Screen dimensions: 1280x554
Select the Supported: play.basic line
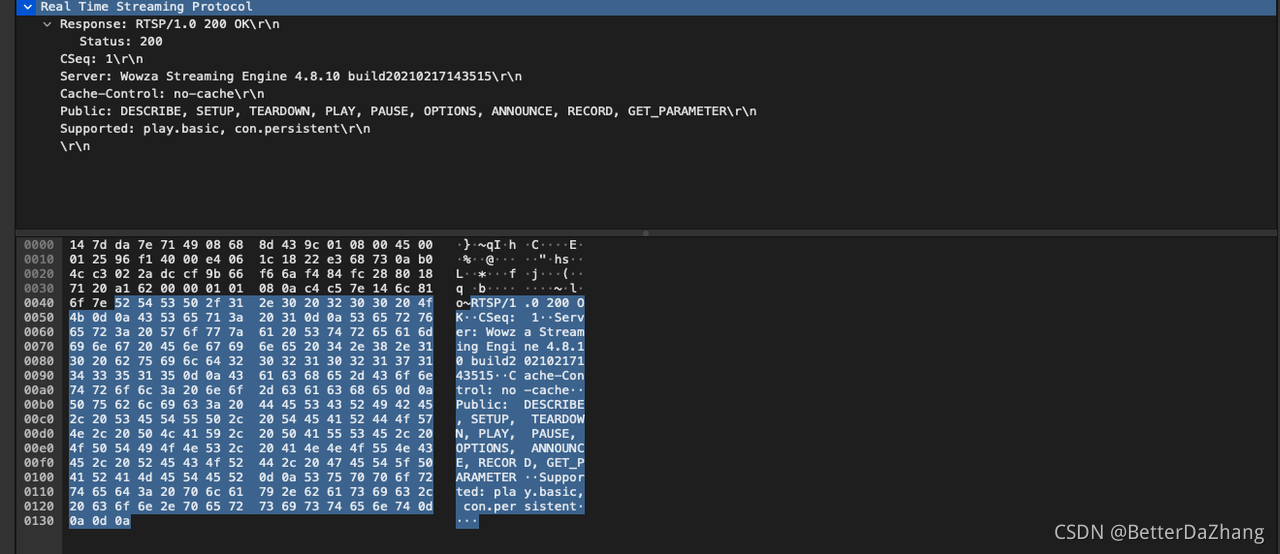(215, 129)
